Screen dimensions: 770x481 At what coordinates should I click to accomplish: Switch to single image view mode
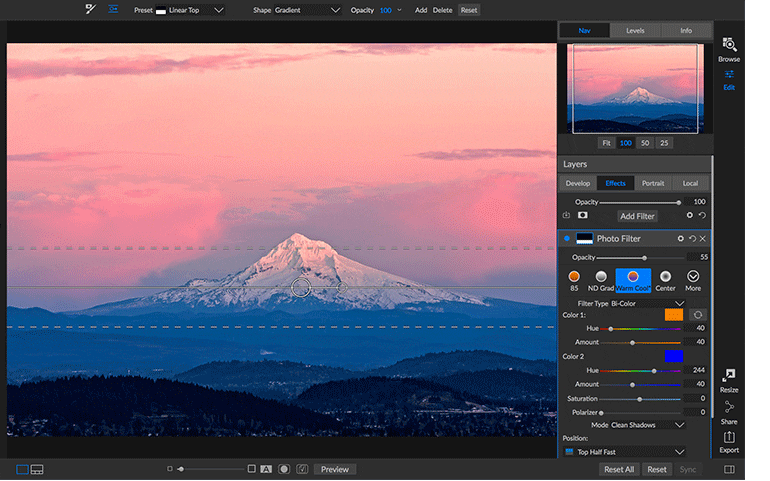[22, 470]
